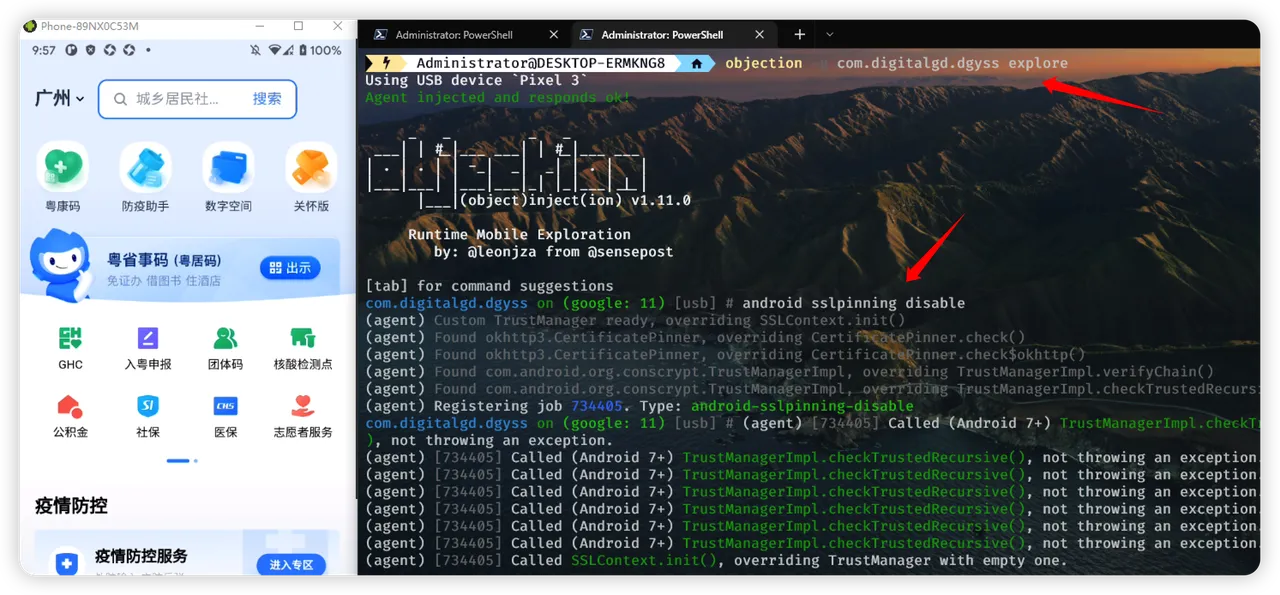Open the 医保 medical insurance icon
Viewport: 1280px width, 595px height.
[225, 406]
